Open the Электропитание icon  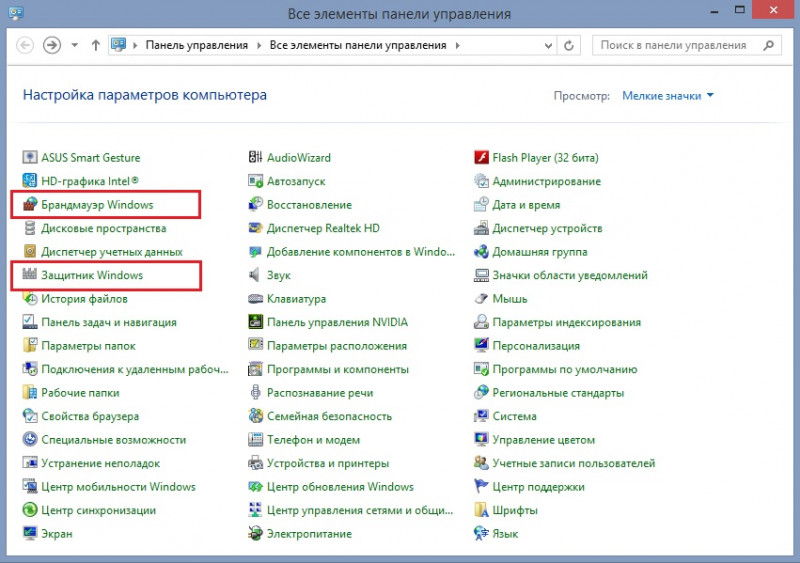pyautogui.click(x=255, y=533)
